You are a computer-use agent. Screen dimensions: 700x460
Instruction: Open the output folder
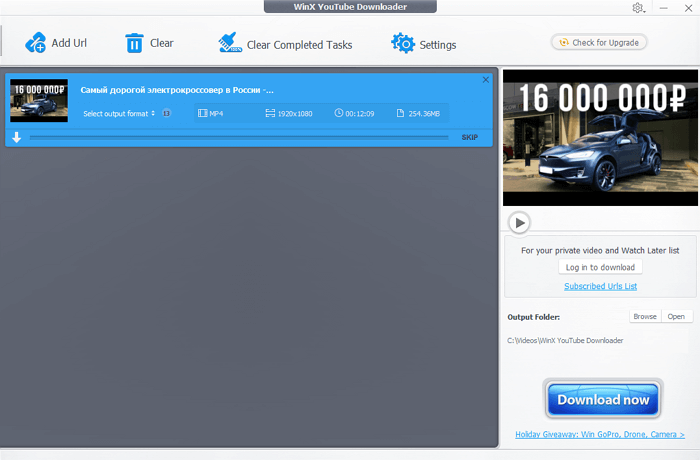point(677,316)
